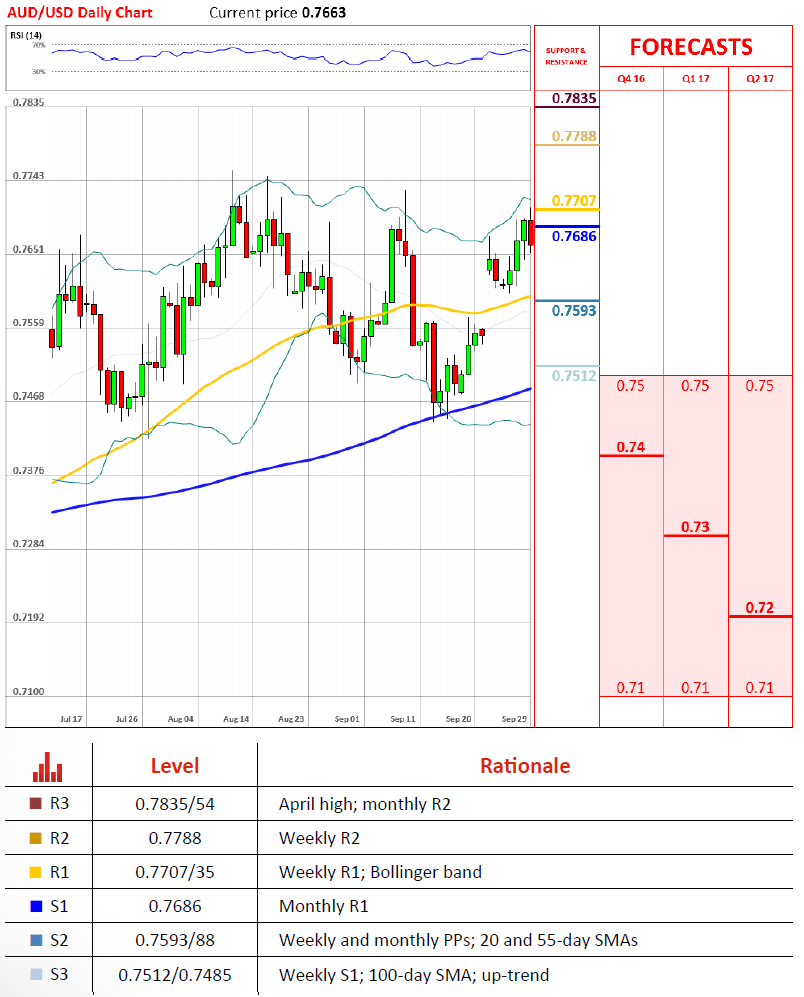The image size is (804, 997).
Task: Click the Sep 11 date axis label
Action: click(x=403, y=719)
